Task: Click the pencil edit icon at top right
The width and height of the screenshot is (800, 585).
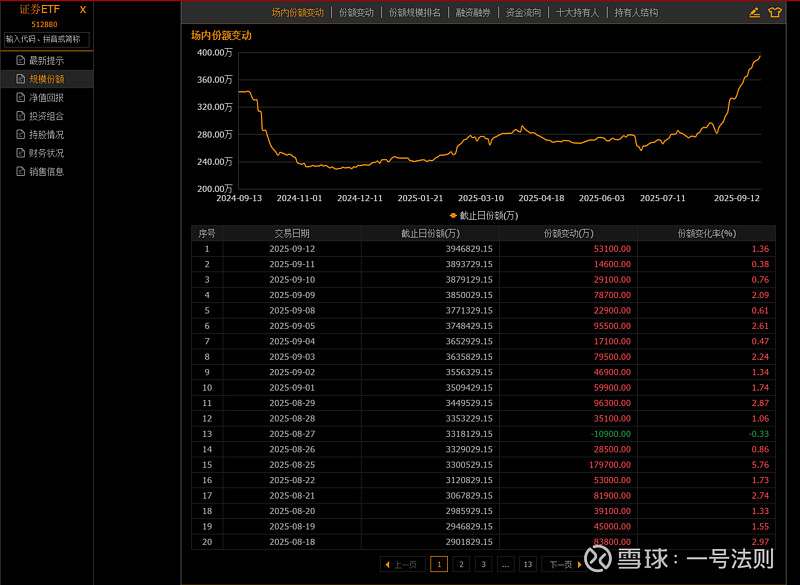Action: coord(754,12)
